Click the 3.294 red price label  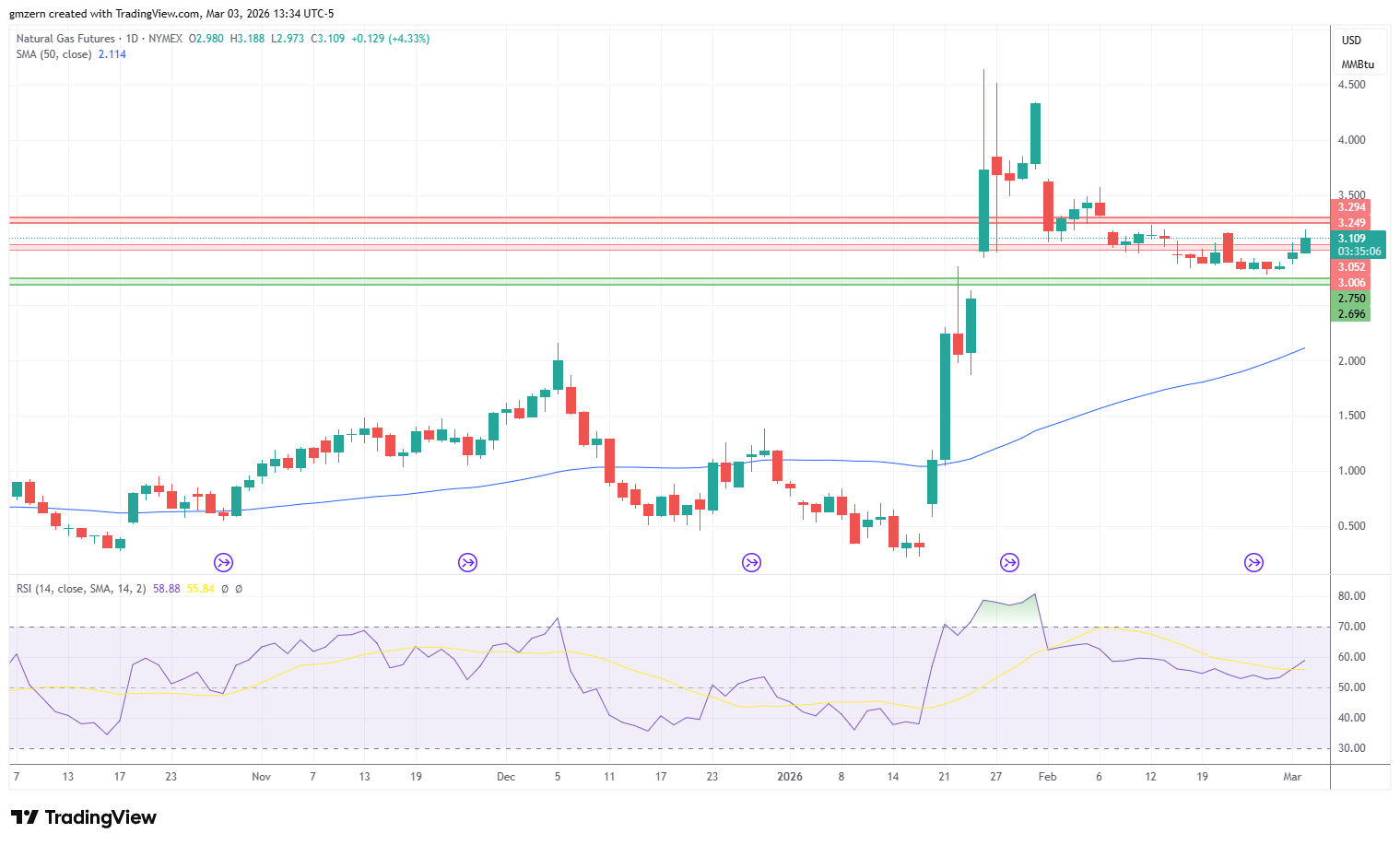(1351, 207)
